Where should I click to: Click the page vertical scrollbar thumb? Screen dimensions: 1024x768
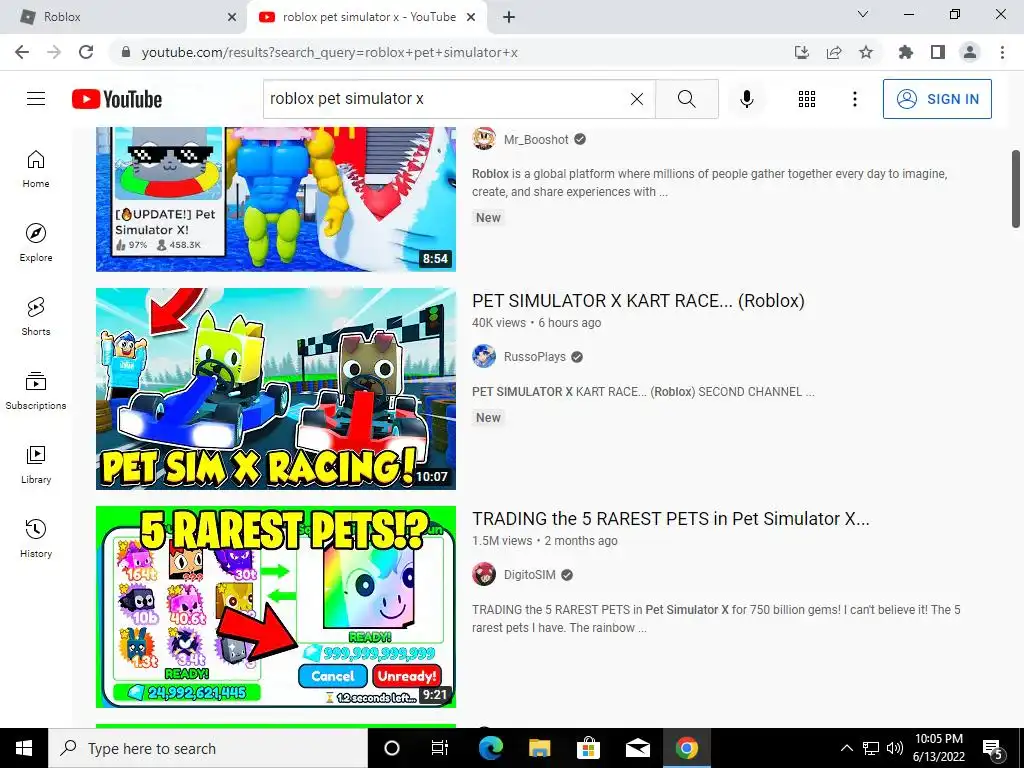(1016, 189)
